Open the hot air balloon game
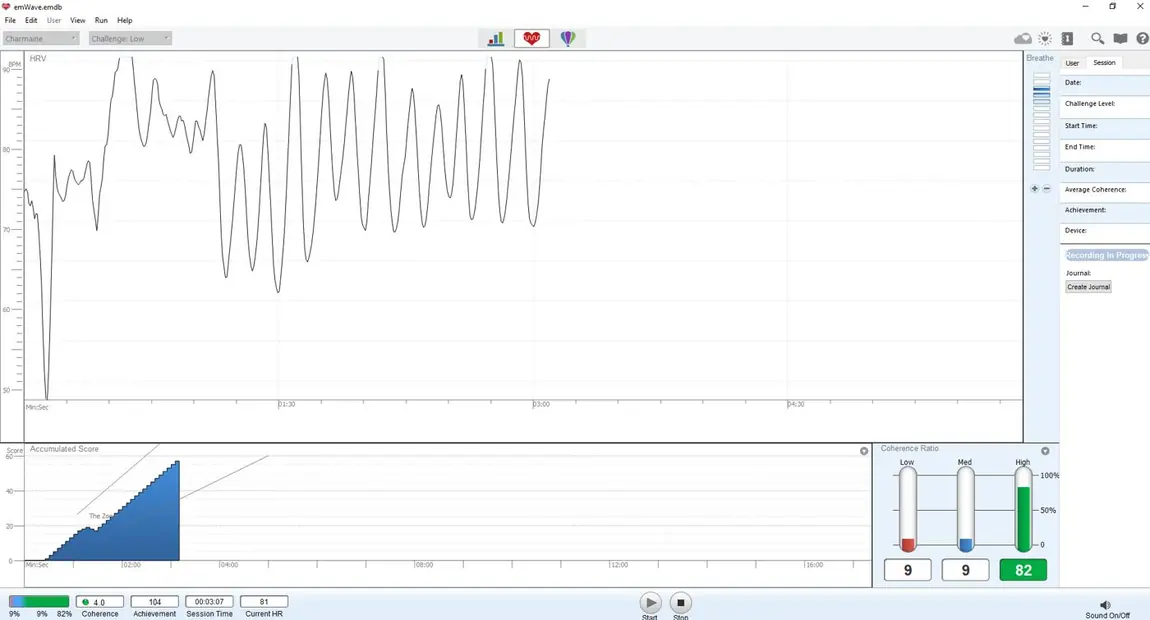 [568, 38]
